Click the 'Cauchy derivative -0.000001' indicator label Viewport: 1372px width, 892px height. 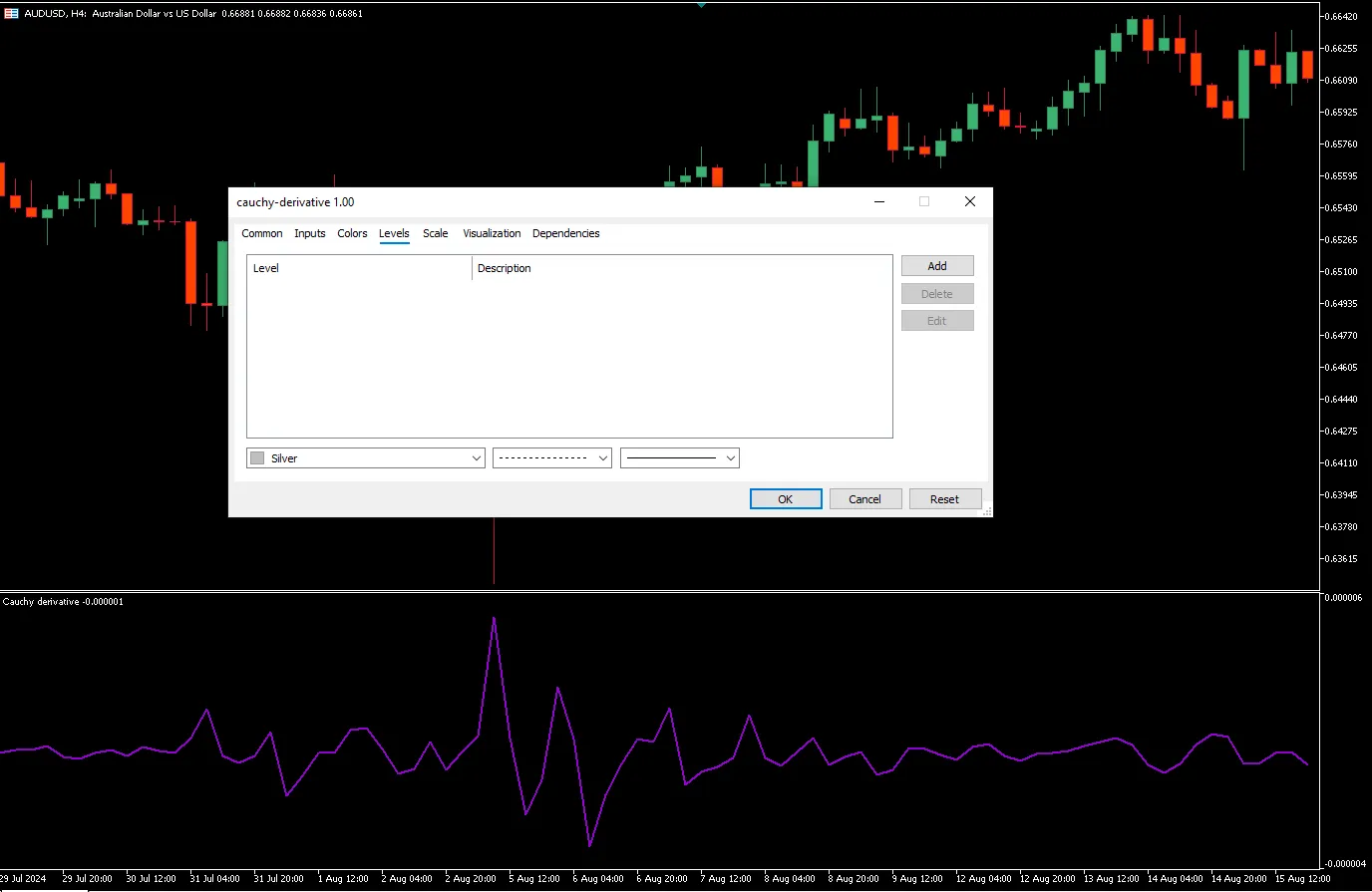[x=63, y=602]
